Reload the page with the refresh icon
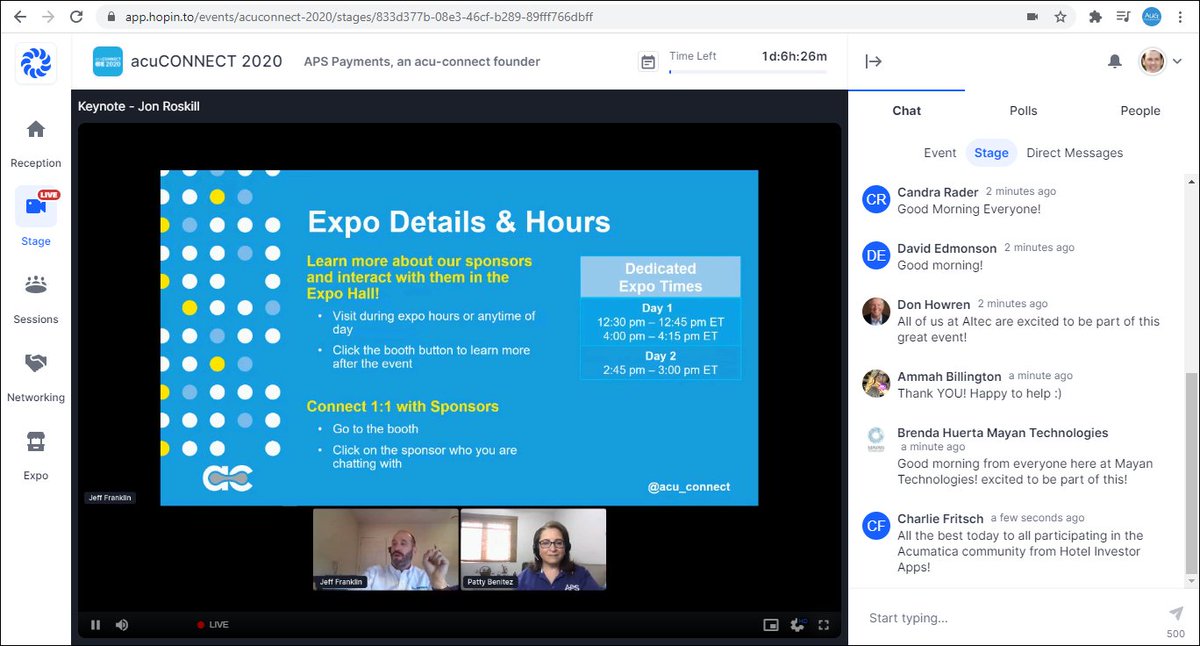1200x646 pixels. tap(78, 17)
